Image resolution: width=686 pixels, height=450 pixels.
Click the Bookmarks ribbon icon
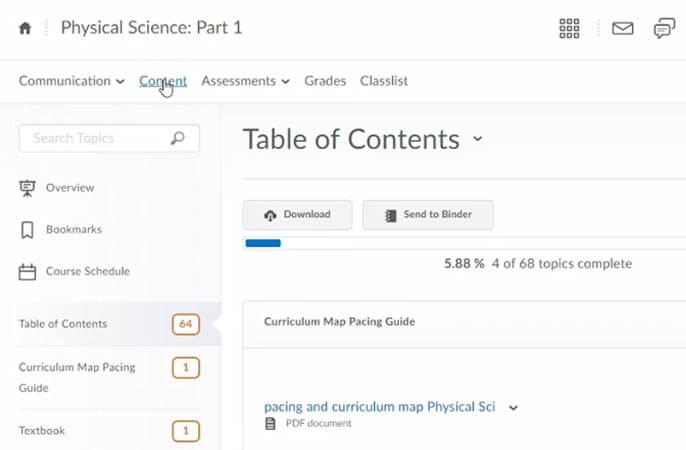point(27,230)
